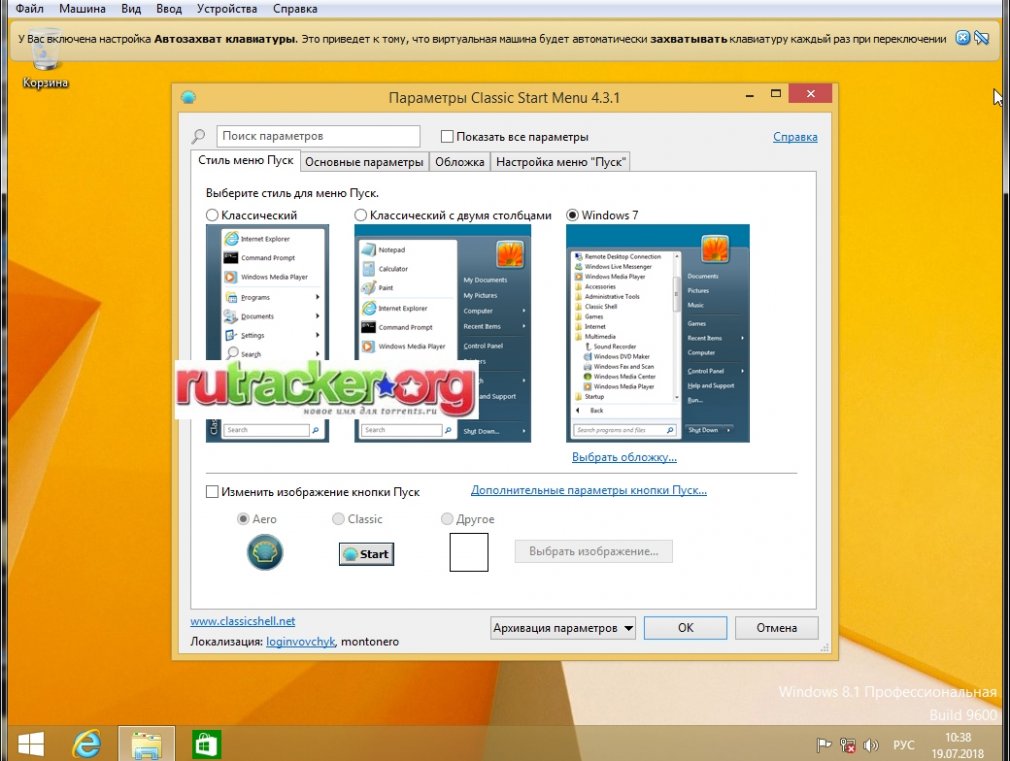The height and width of the screenshot is (761, 1010).
Task: Enable the Показать все параметры checkbox
Action: coord(447,137)
